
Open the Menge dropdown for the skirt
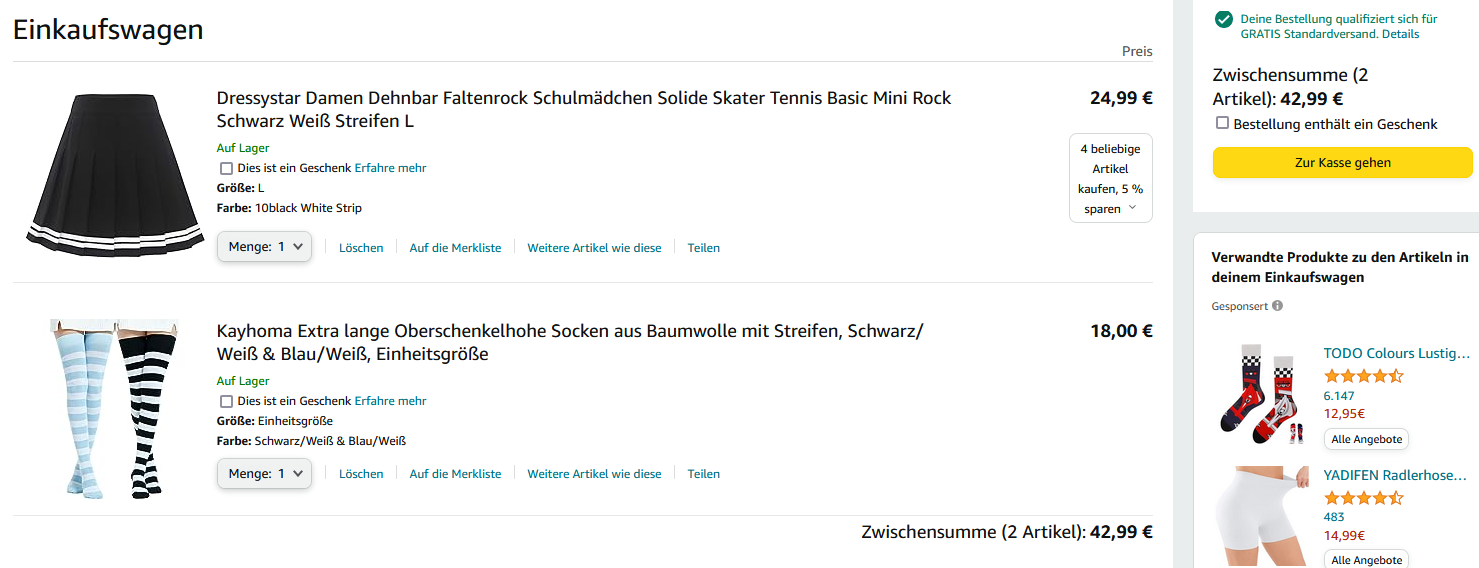[x=265, y=247]
